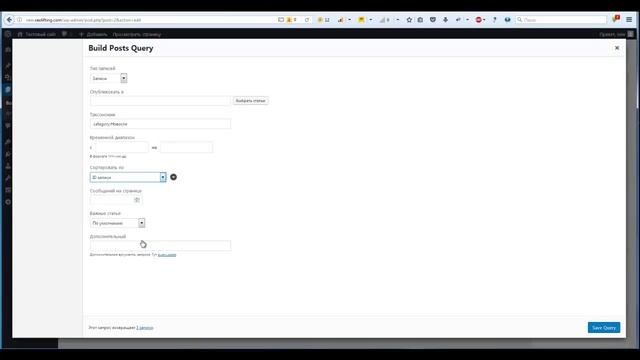Viewport: 640px width, 360px height.
Task: Click the reader view icon in address bar
Action: tap(281, 20)
